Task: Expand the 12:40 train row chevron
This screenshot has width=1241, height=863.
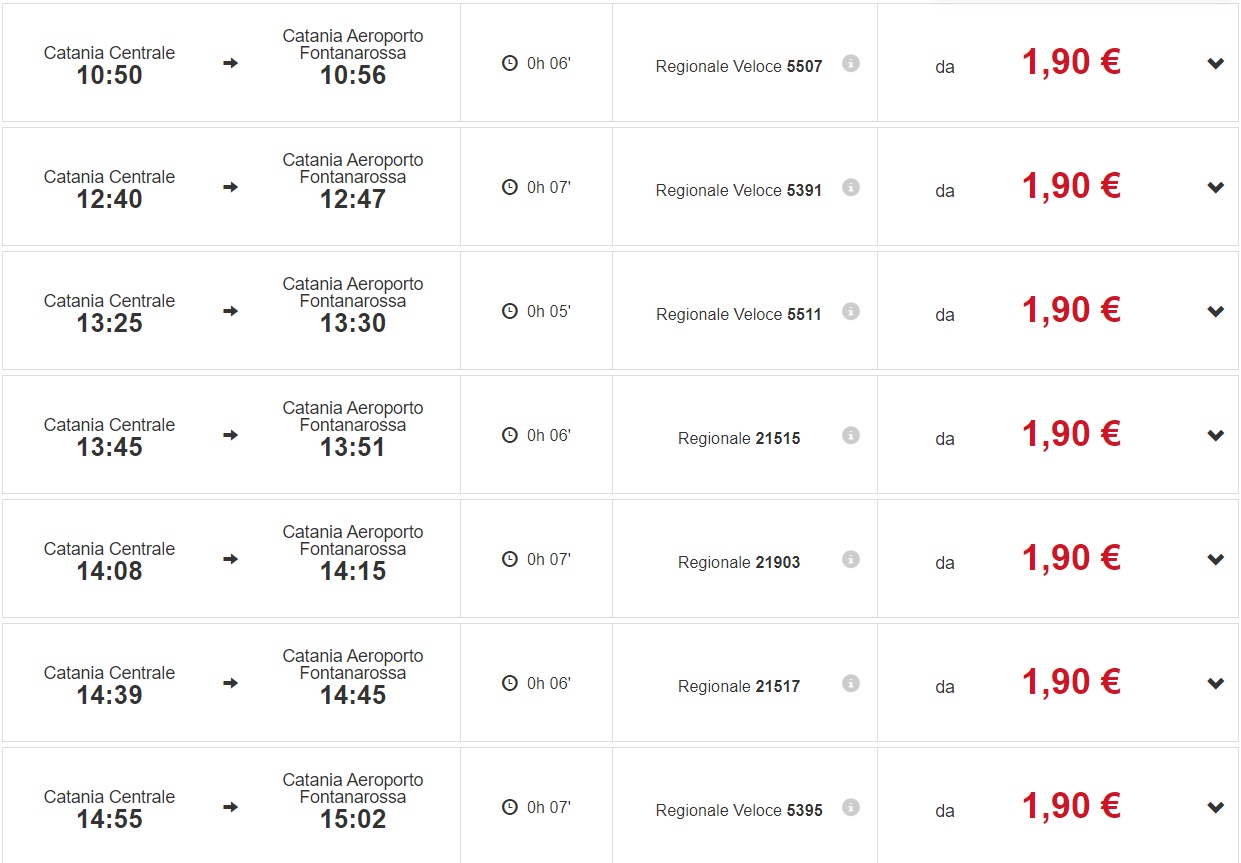Action: [x=1215, y=188]
